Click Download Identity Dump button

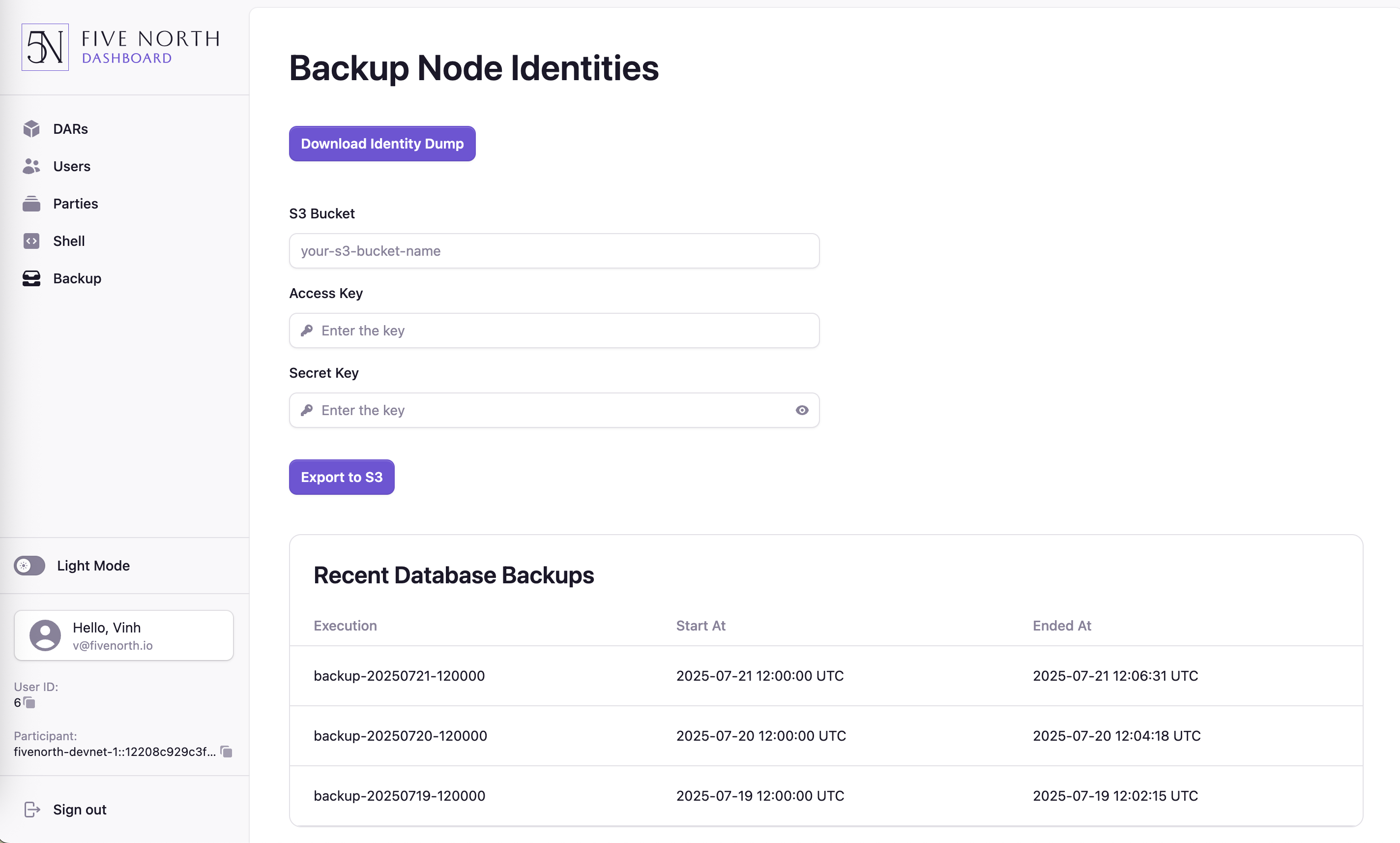[382, 144]
